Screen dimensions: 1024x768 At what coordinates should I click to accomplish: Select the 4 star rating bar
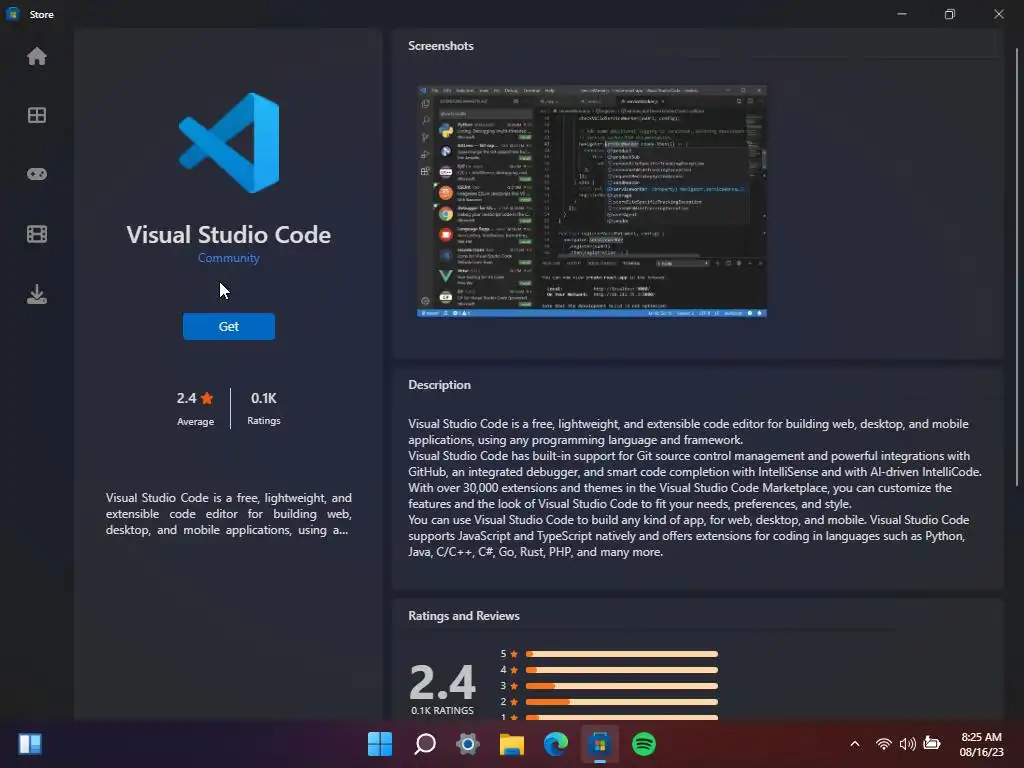[622, 670]
